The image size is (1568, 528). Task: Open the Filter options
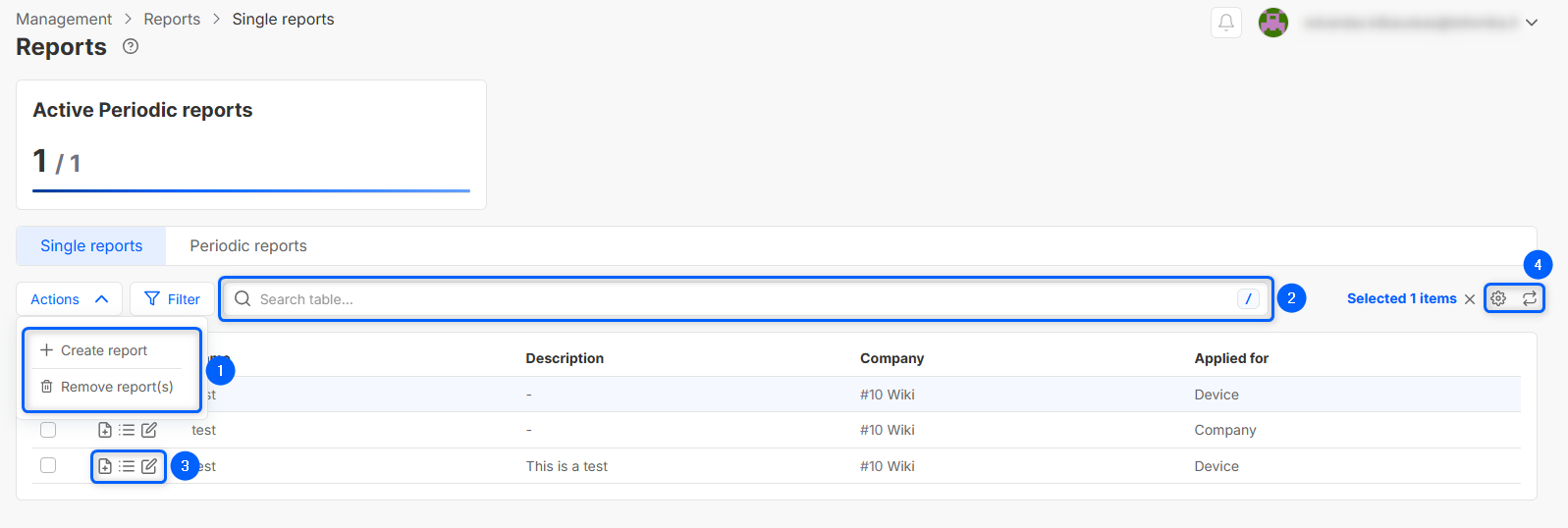[x=172, y=299]
